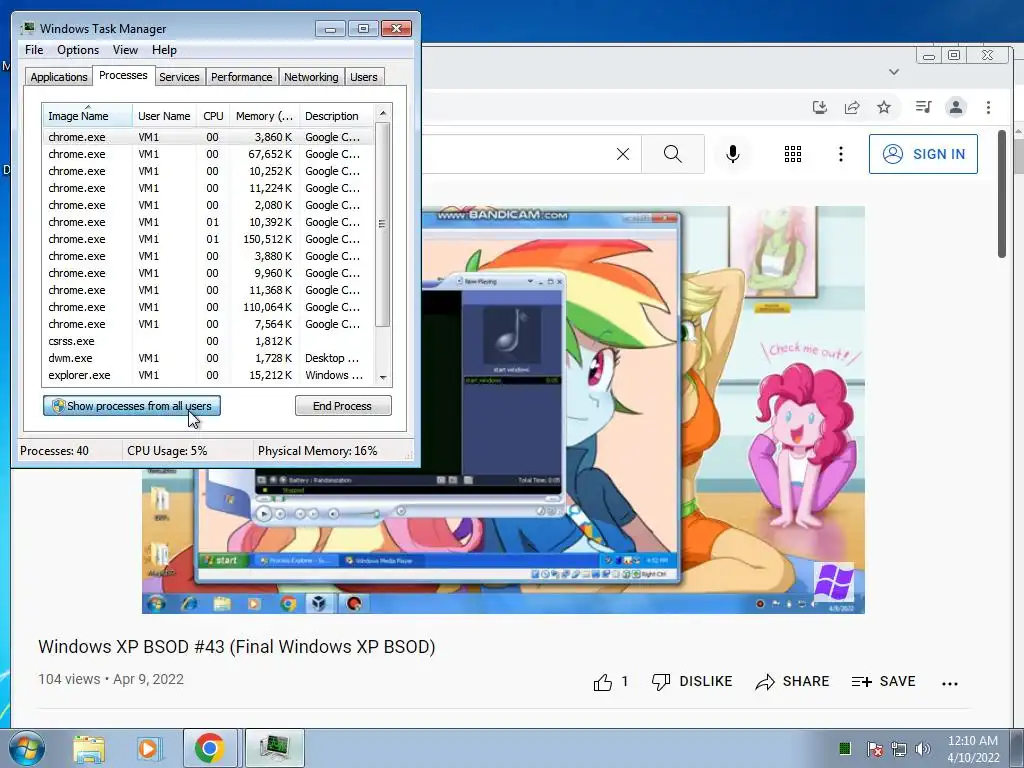Click the network tray icon
This screenshot has height=768, width=1024.
899,748
